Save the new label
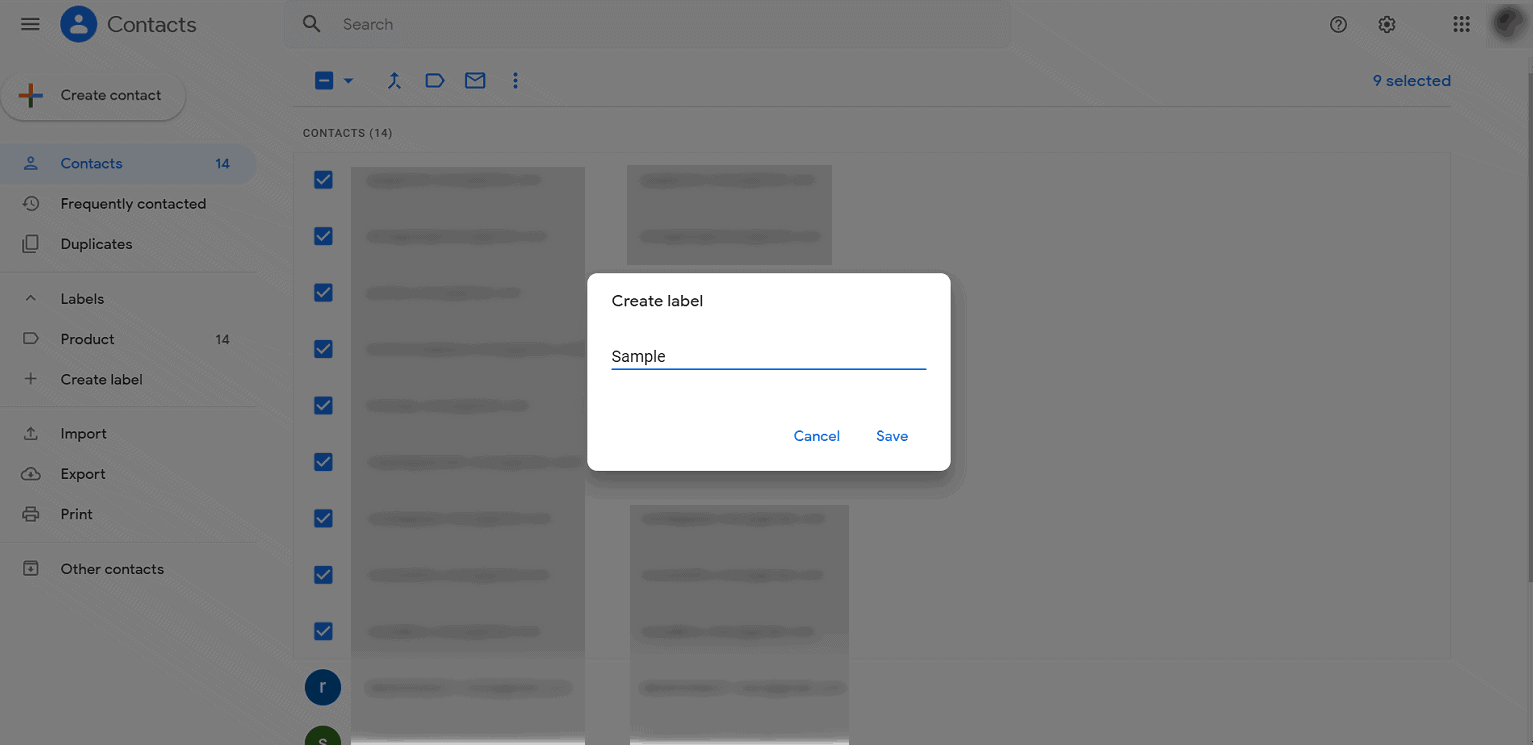The height and width of the screenshot is (745, 1533). point(891,436)
